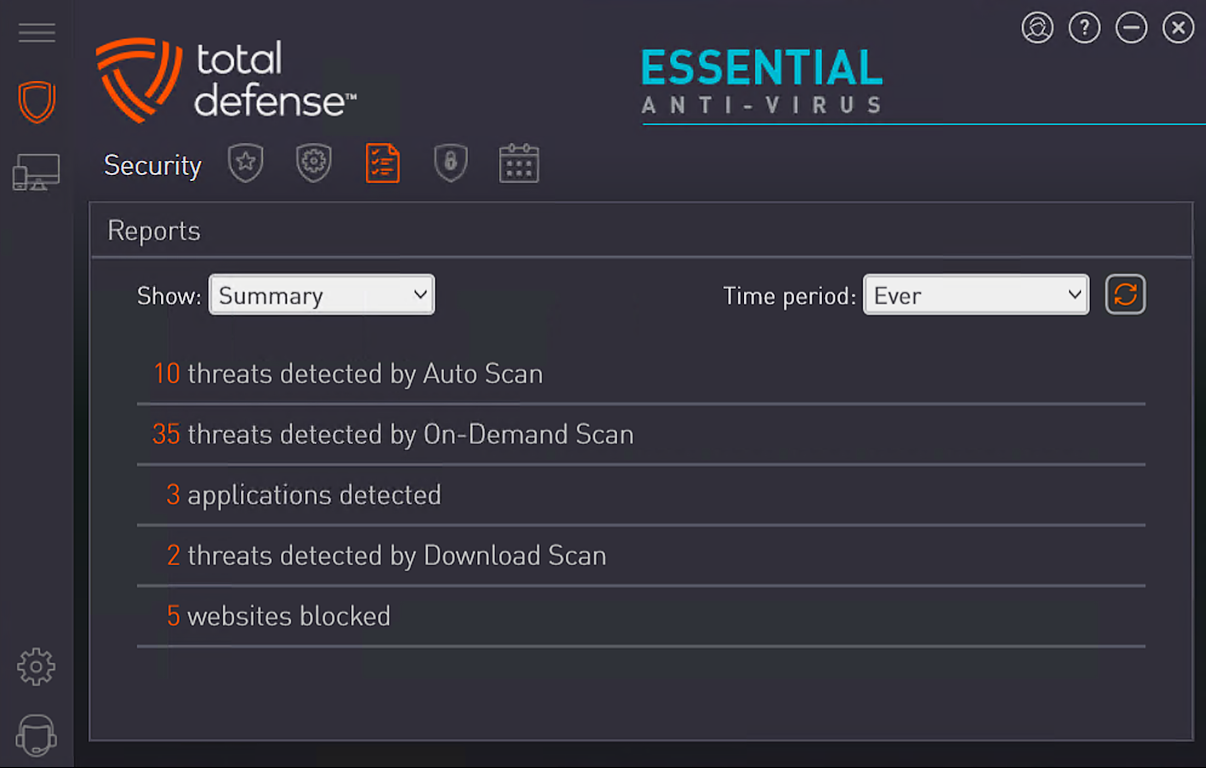View 35 threats detected by On-Demand Scan
This screenshot has width=1206, height=768.
[393, 435]
